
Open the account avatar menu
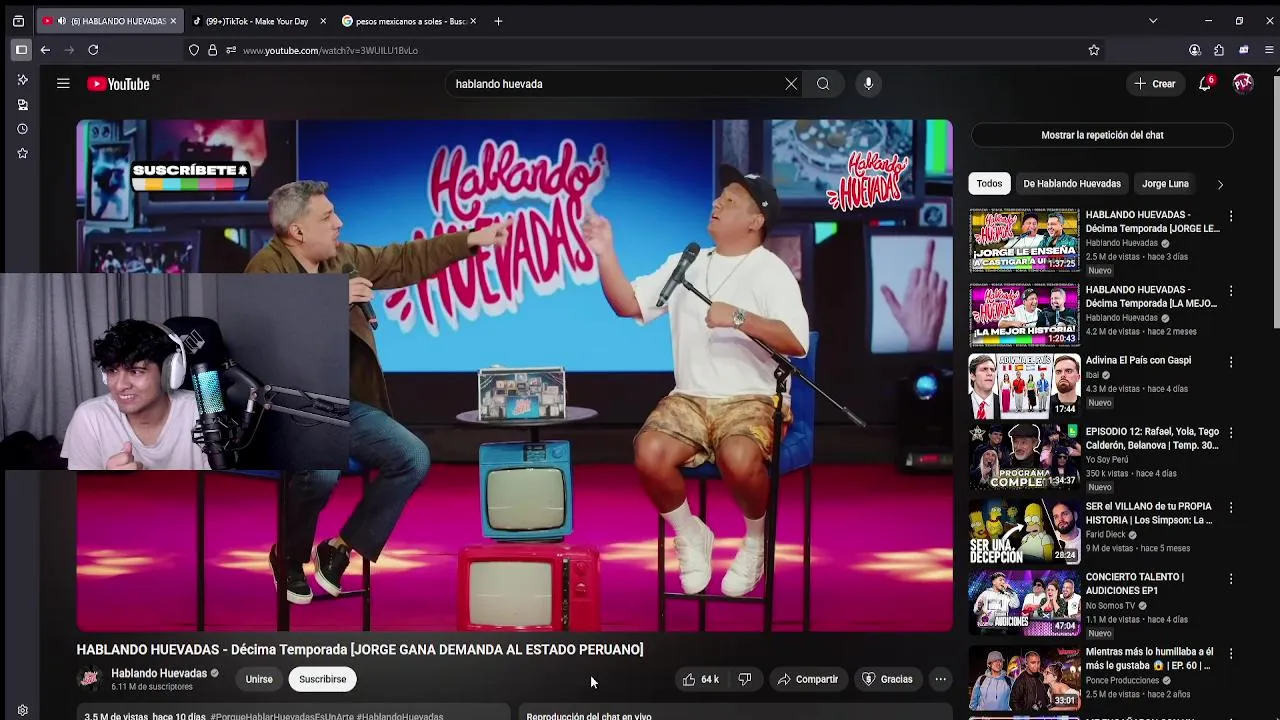(1243, 84)
